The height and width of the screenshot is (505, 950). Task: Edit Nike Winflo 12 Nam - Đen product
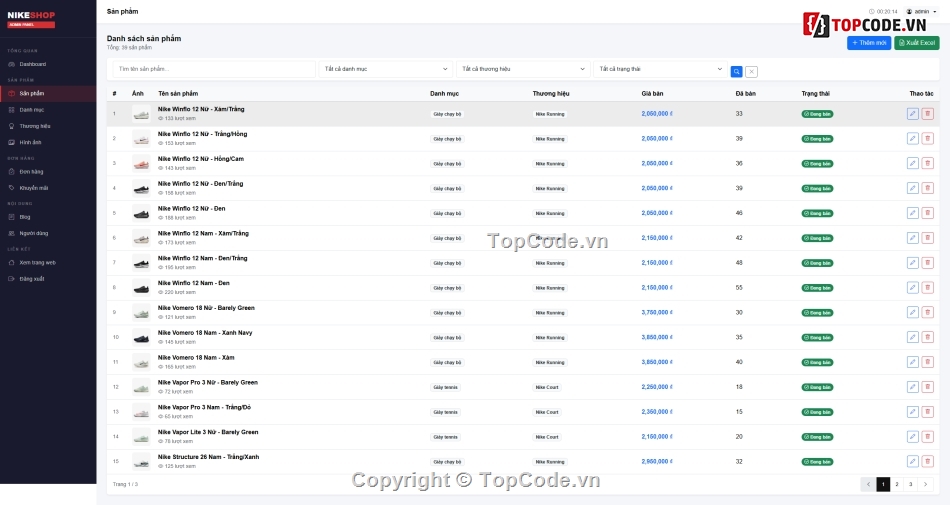point(912,288)
